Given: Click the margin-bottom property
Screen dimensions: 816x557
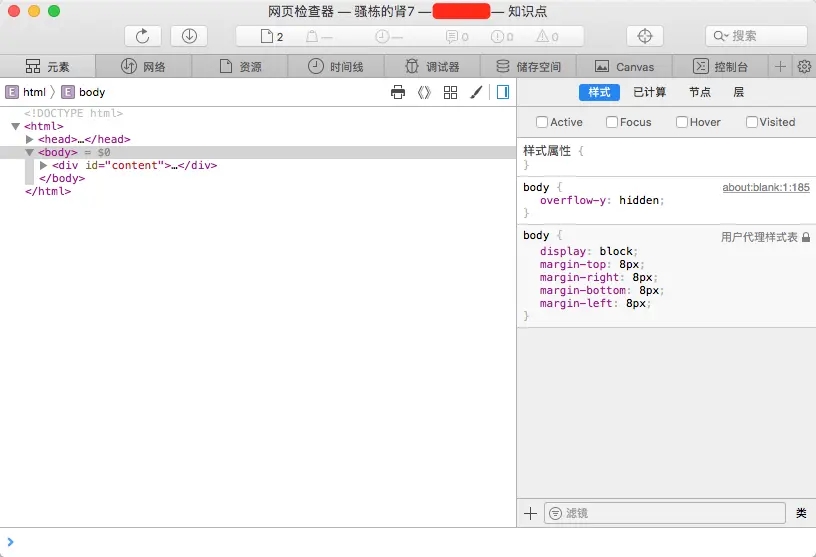Looking at the screenshot, I should tap(582, 290).
